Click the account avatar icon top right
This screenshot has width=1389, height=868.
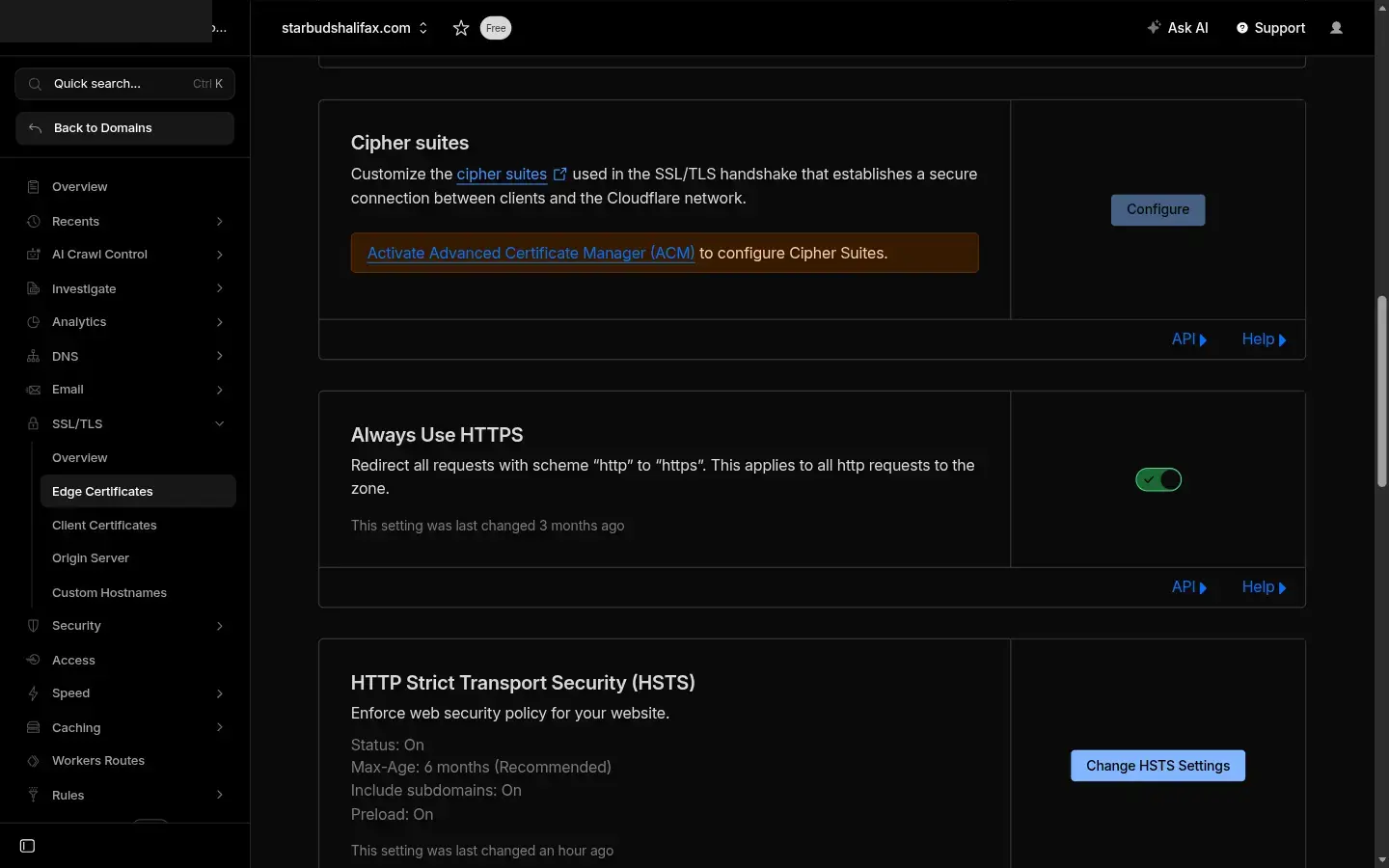tap(1337, 28)
